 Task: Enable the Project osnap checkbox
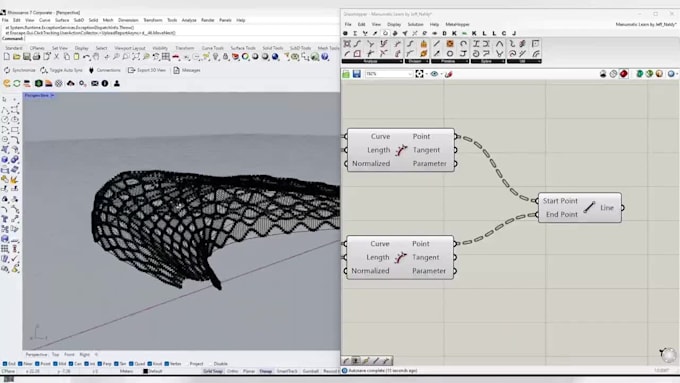point(187,364)
